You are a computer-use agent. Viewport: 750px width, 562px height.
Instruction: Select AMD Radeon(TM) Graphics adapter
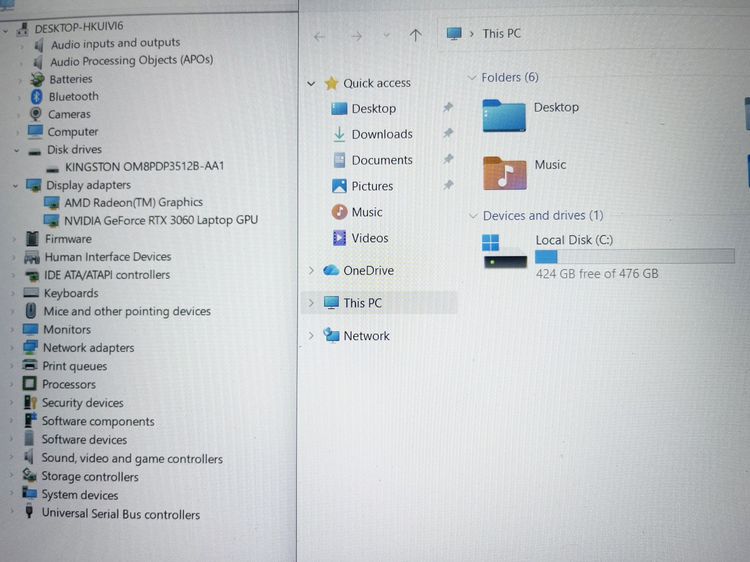click(x=133, y=202)
